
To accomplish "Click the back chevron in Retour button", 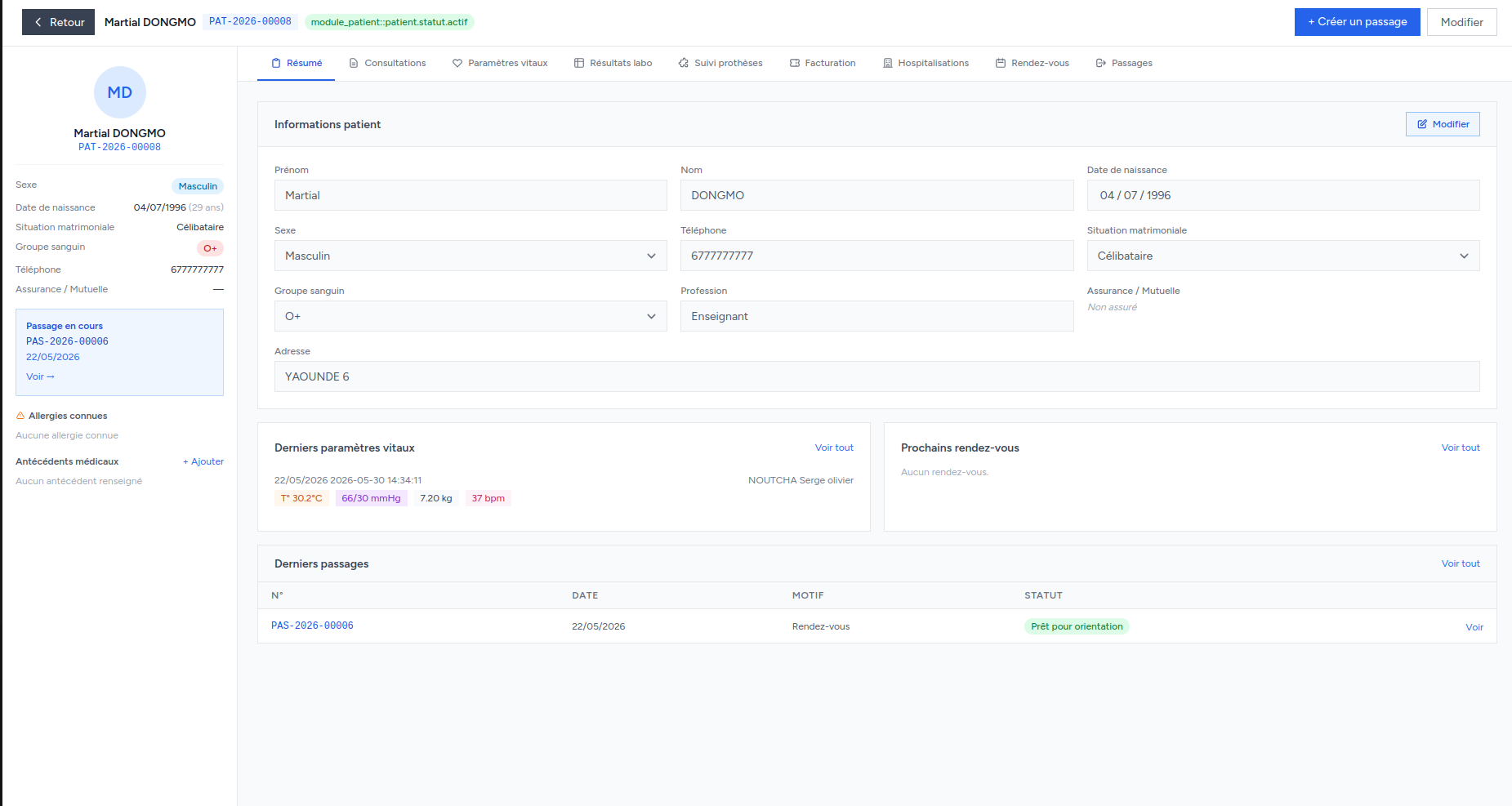I will [x=38, y=22].
